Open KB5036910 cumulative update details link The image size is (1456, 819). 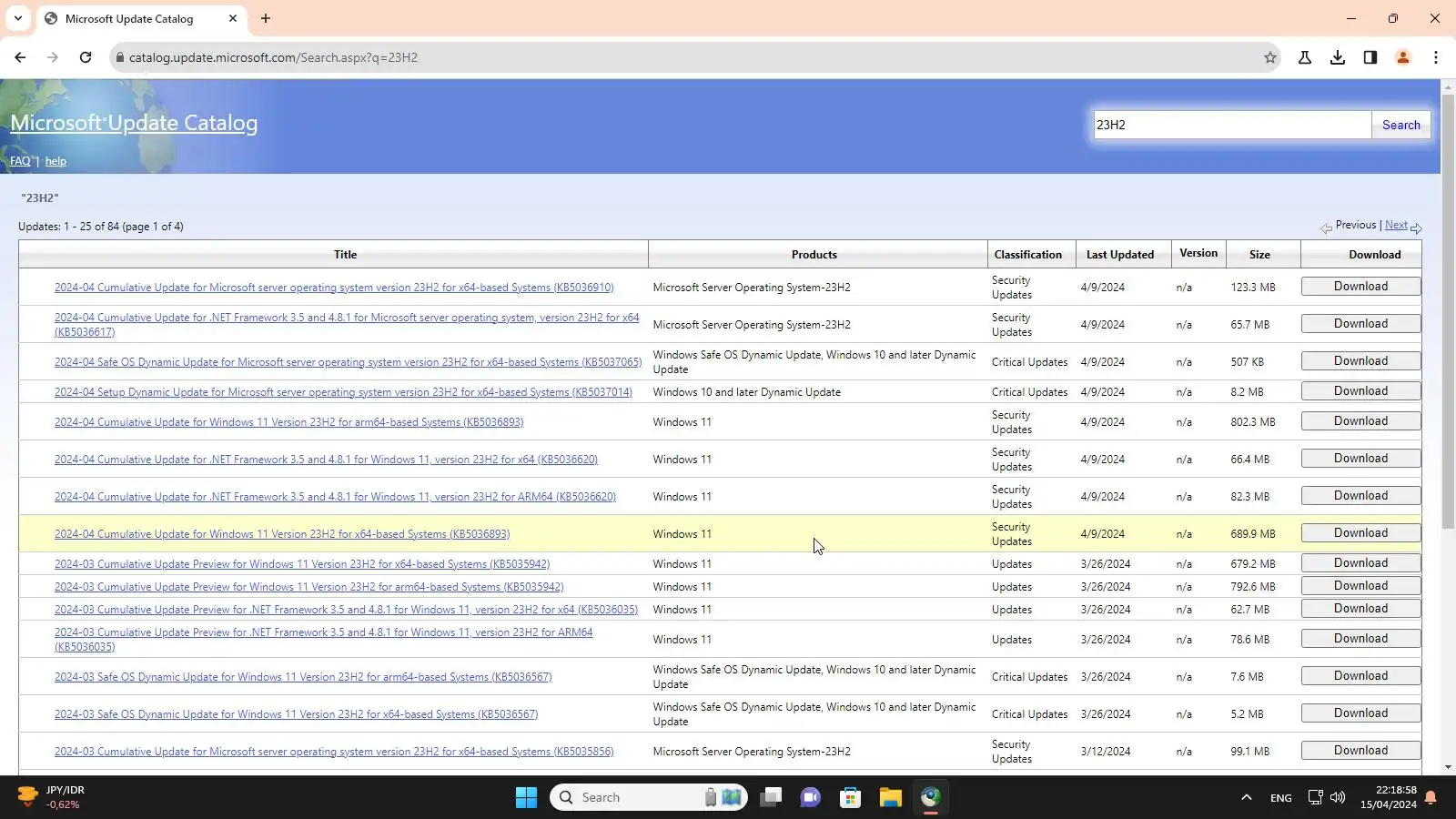coord(334,288)
